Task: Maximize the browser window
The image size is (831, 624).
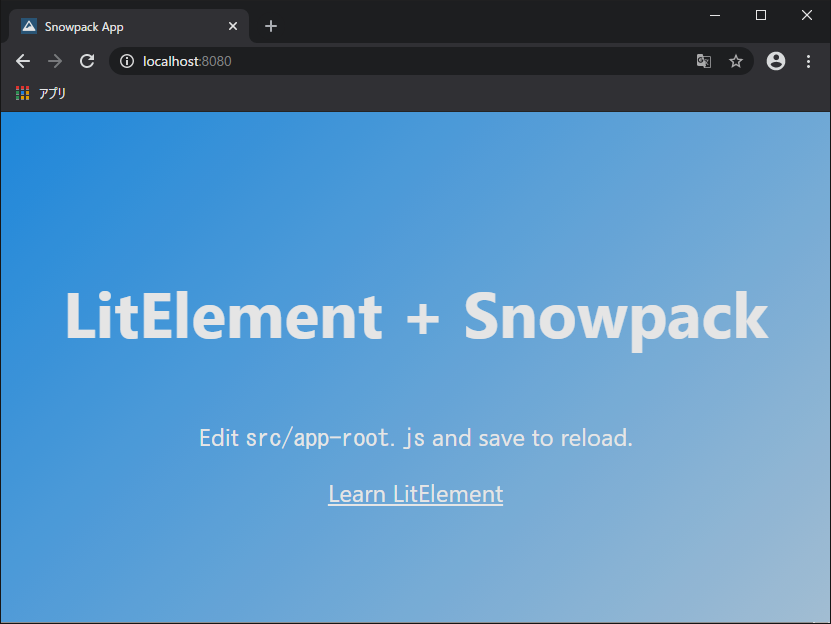Action: [x=761, y=15]
